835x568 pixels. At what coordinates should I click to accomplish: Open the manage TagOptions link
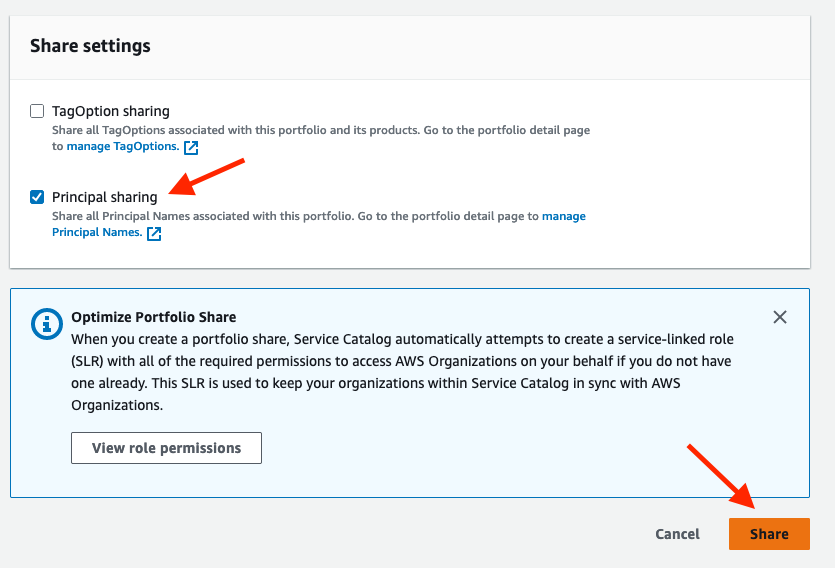122,146
